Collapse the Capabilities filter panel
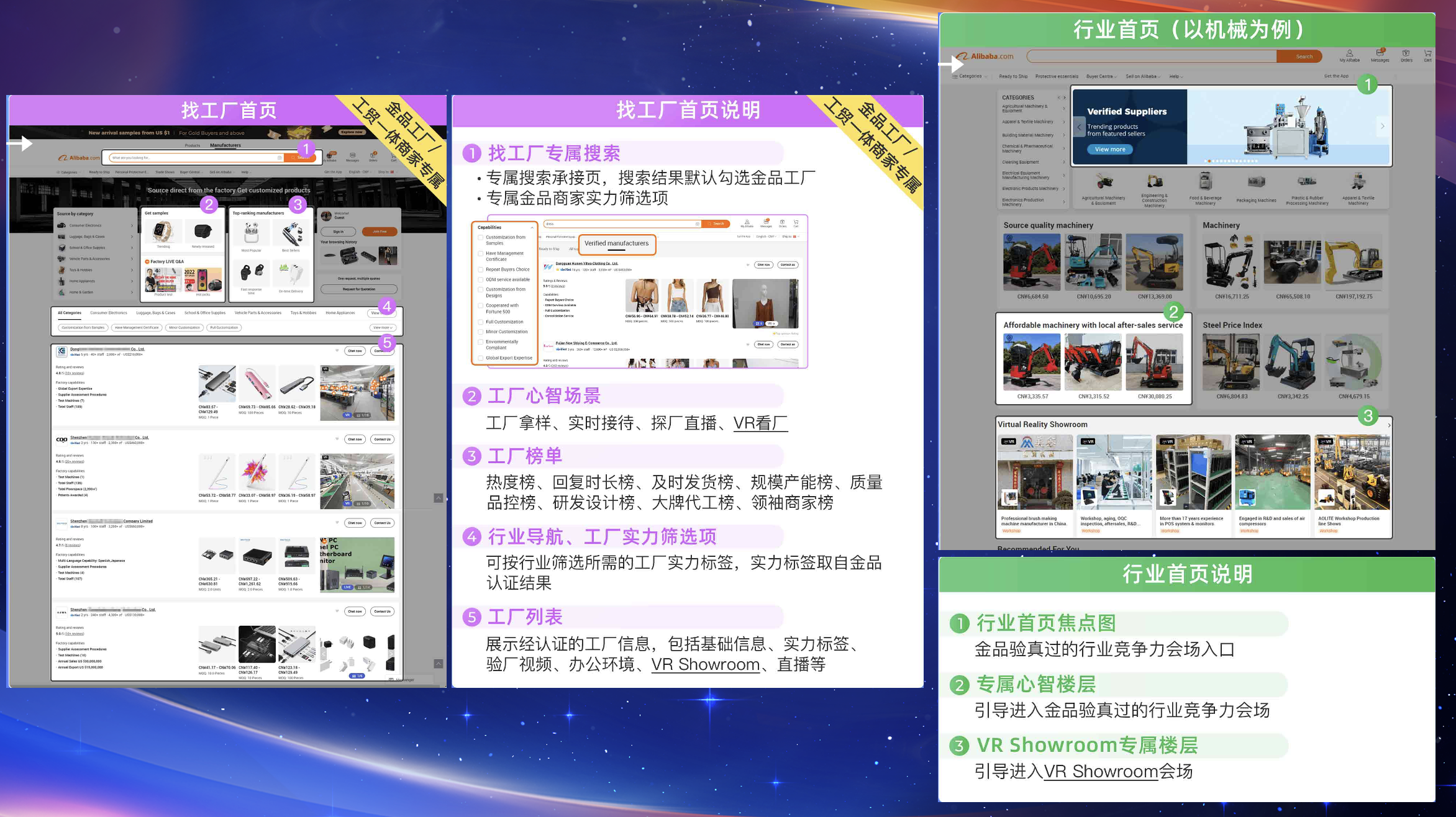The height and width of the screenshot is (817, 1456). point(532,228)
